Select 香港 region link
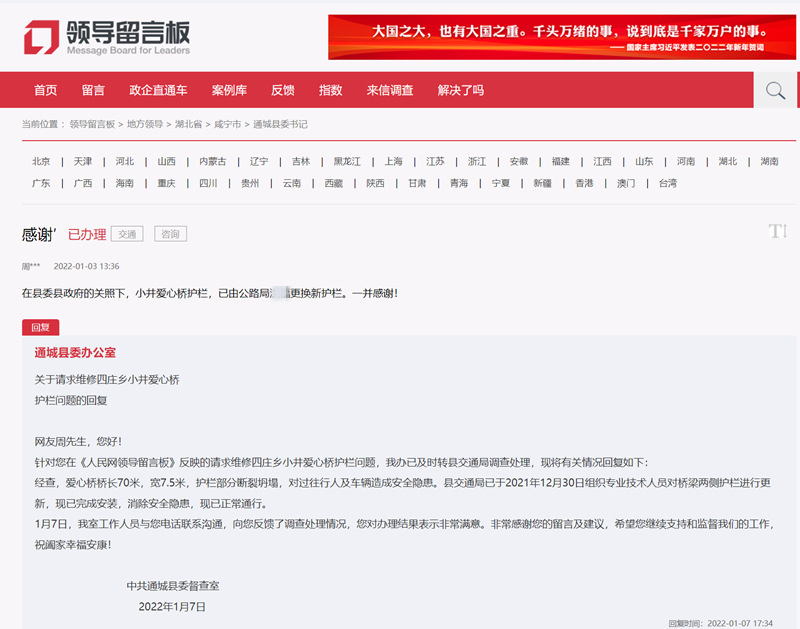The width and height of the screenshot is (800, 629). point(584,183)
